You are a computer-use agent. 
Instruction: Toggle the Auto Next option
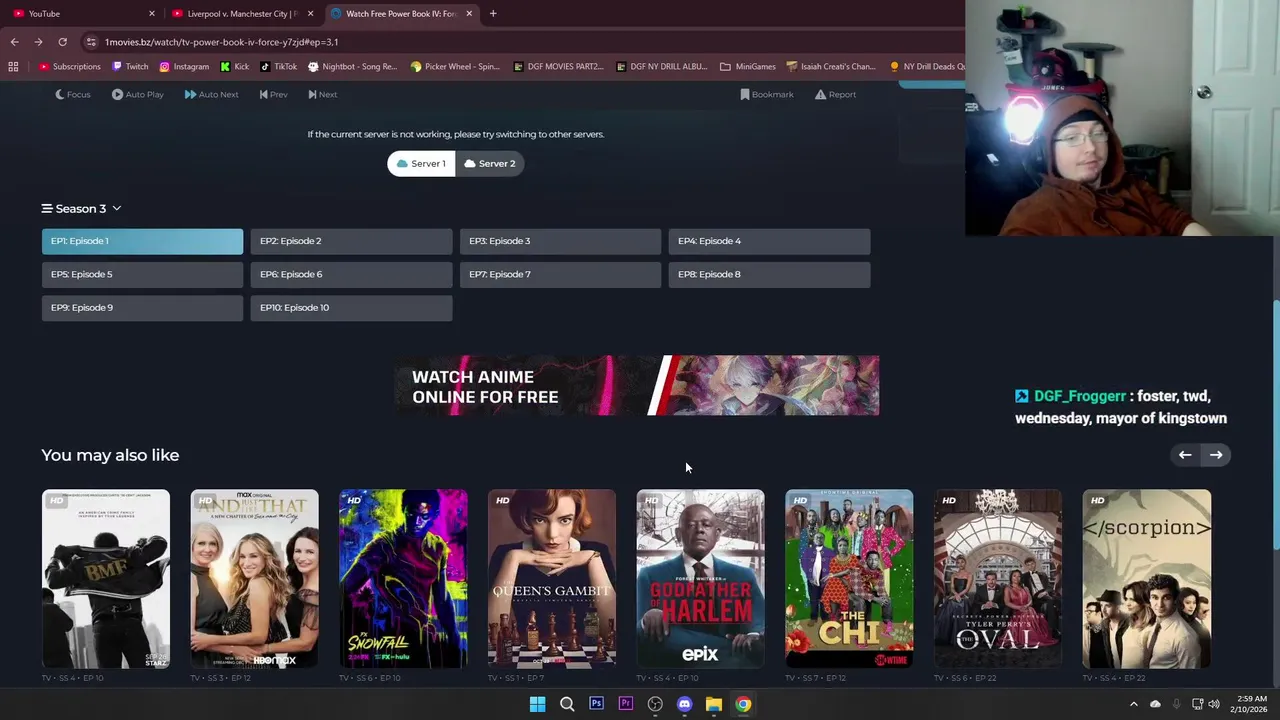point(211,94)
